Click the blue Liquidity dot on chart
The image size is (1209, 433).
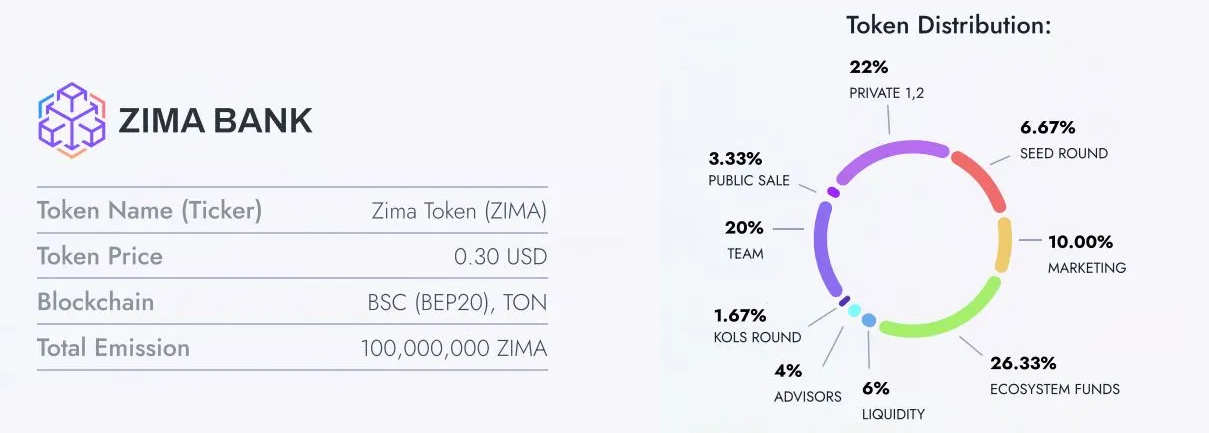pyautogui.click(x=869, y=320)
